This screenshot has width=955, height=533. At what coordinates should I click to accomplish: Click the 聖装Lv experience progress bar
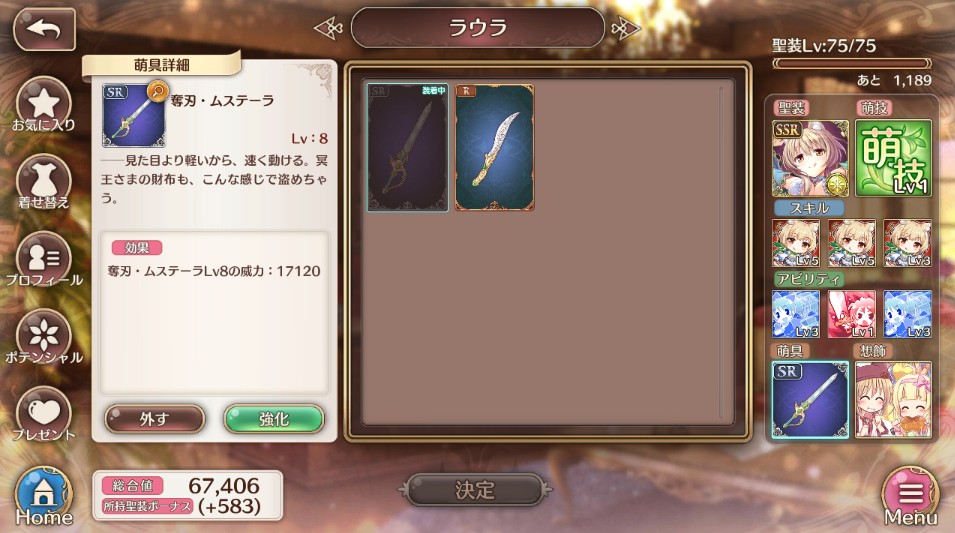tap(851, 63)
